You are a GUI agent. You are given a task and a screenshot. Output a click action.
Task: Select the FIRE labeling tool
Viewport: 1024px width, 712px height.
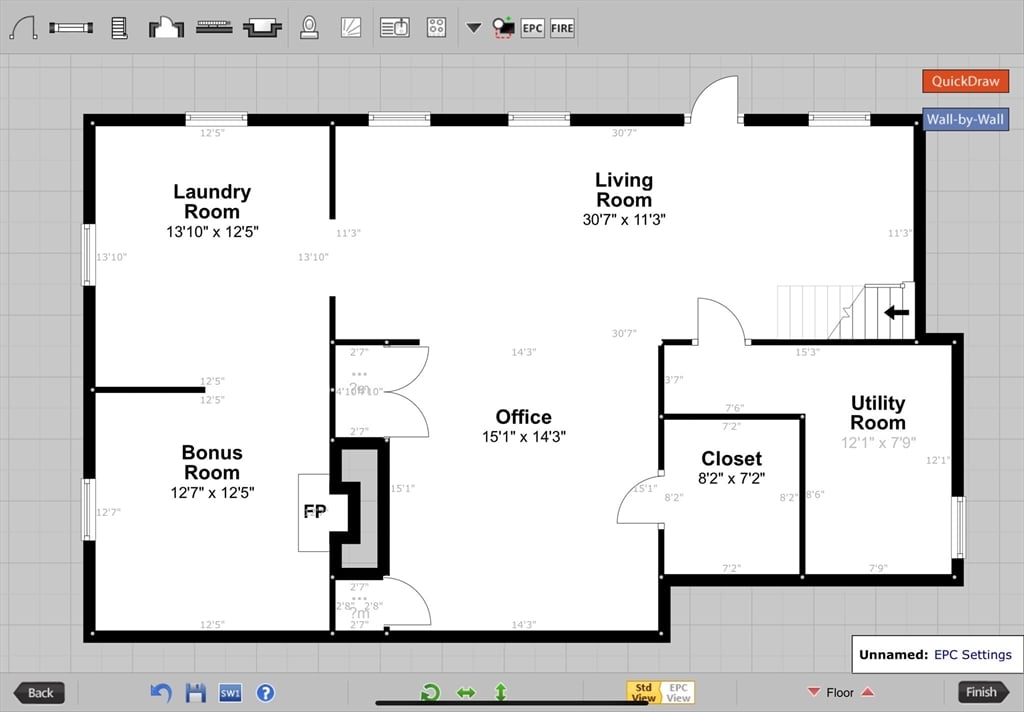click(x=561, y=27)
